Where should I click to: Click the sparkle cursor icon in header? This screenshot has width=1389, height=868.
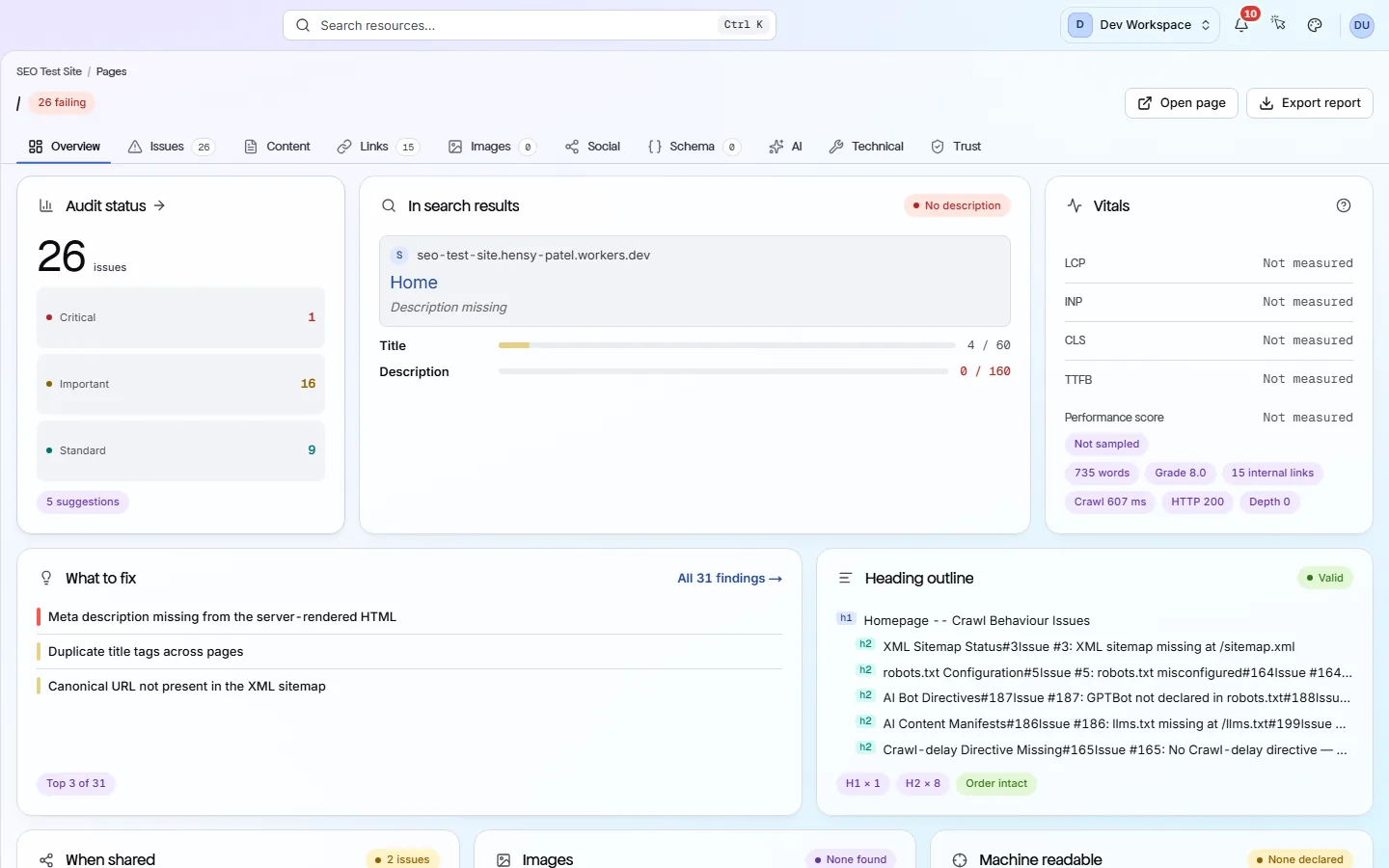pyautogui.click(x=1278, y=24)
